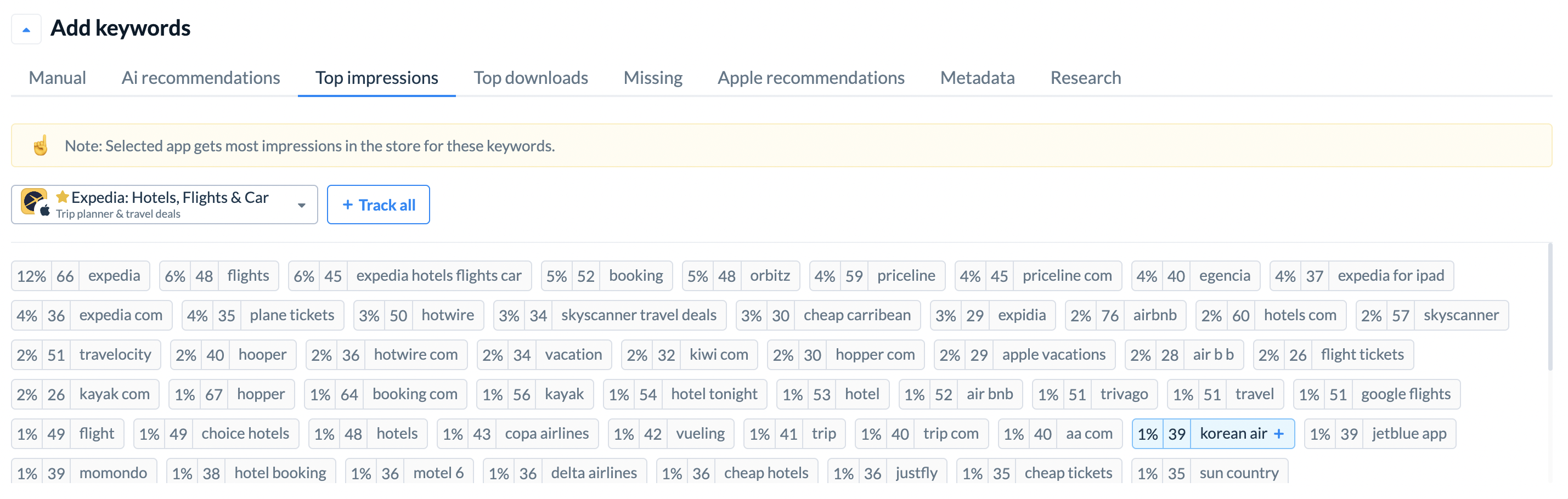Click the google flights keyword chip
Viewport: 1568px width, 499px height.
(x=1377, y=395)
